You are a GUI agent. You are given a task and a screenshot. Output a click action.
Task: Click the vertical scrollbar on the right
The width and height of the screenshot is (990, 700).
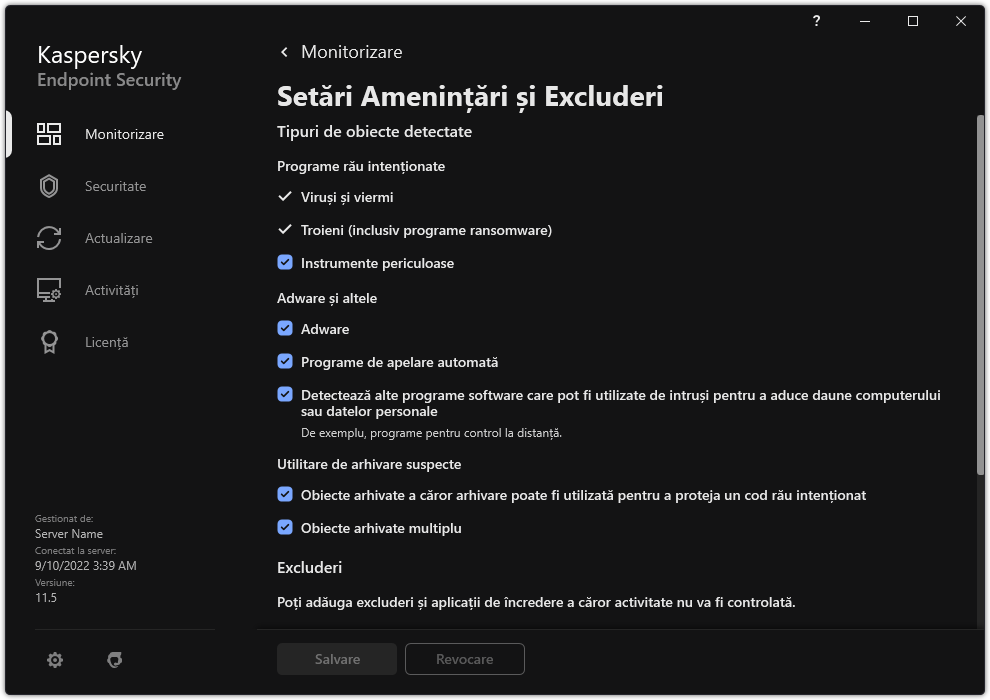(980, 300)
